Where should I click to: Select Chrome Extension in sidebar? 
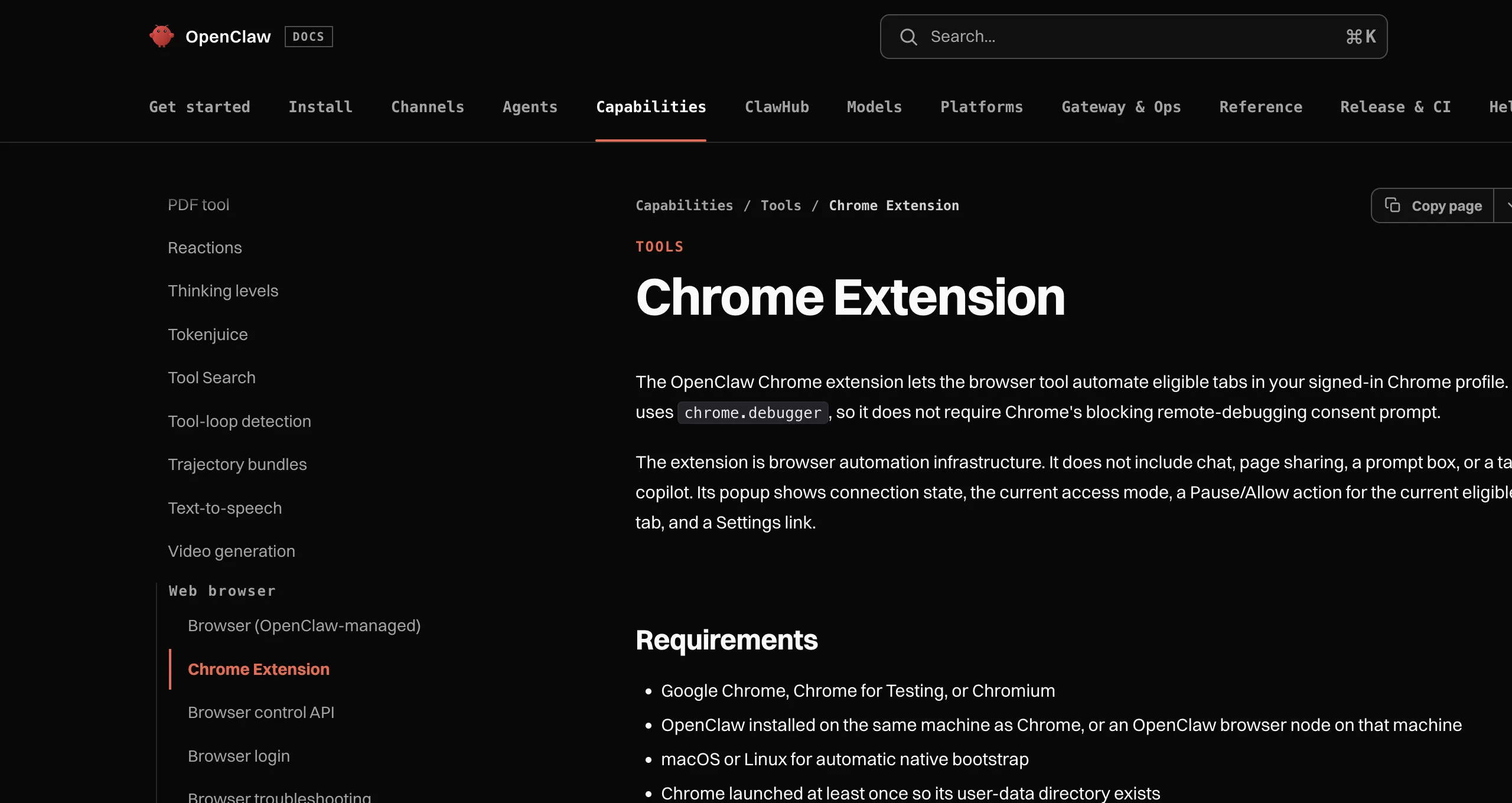pos(259,670)
